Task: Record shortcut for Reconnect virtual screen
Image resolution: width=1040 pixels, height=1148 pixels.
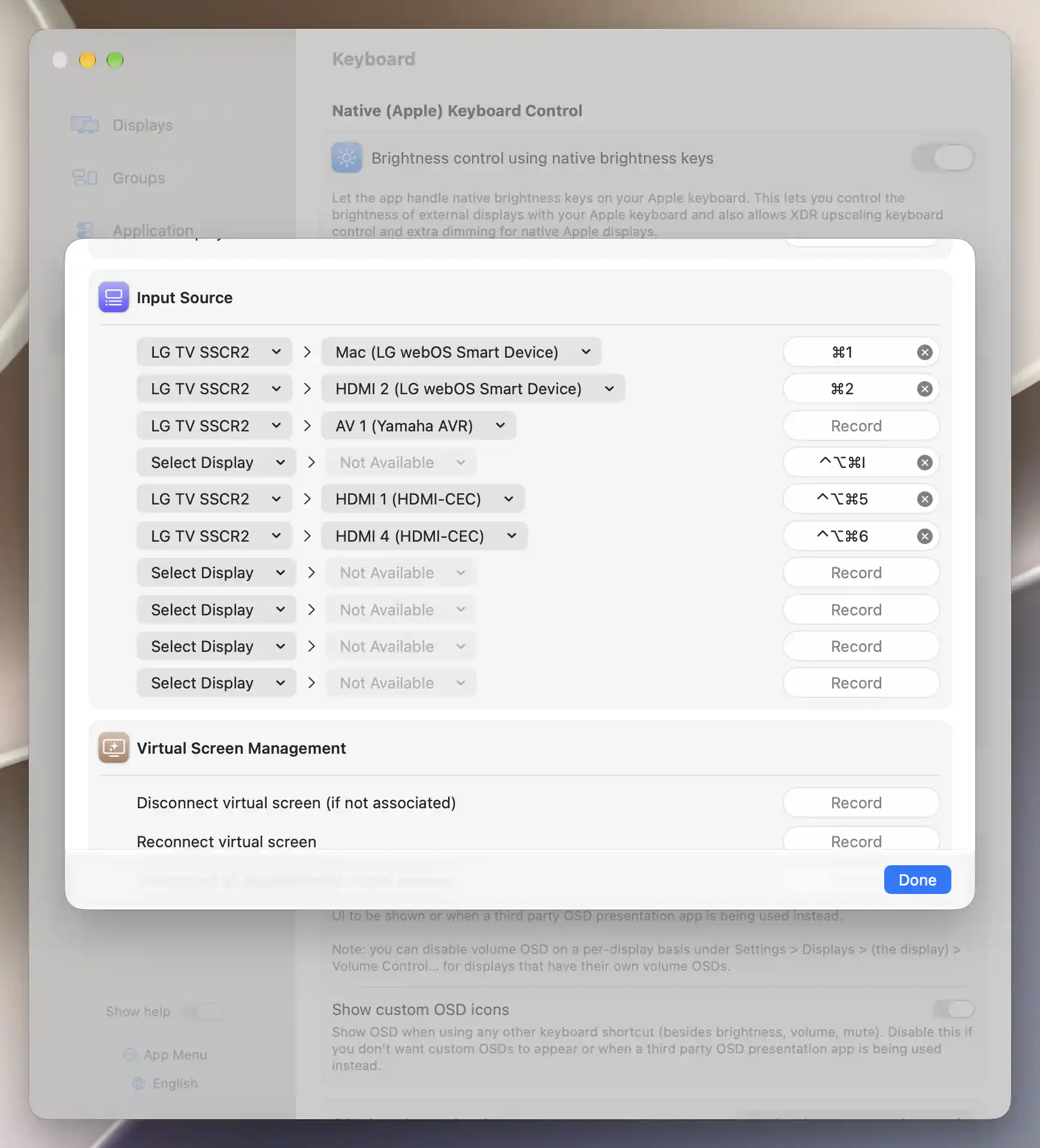Action: click(x=861, y=839)
